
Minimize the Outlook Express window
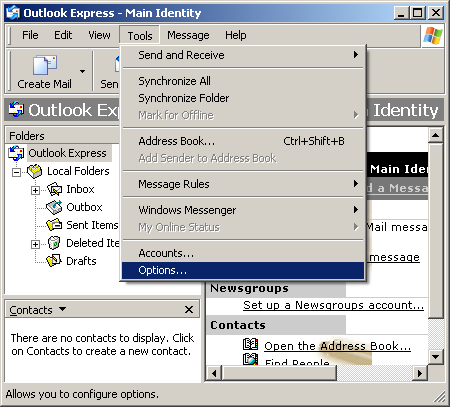tap(401, 13)
